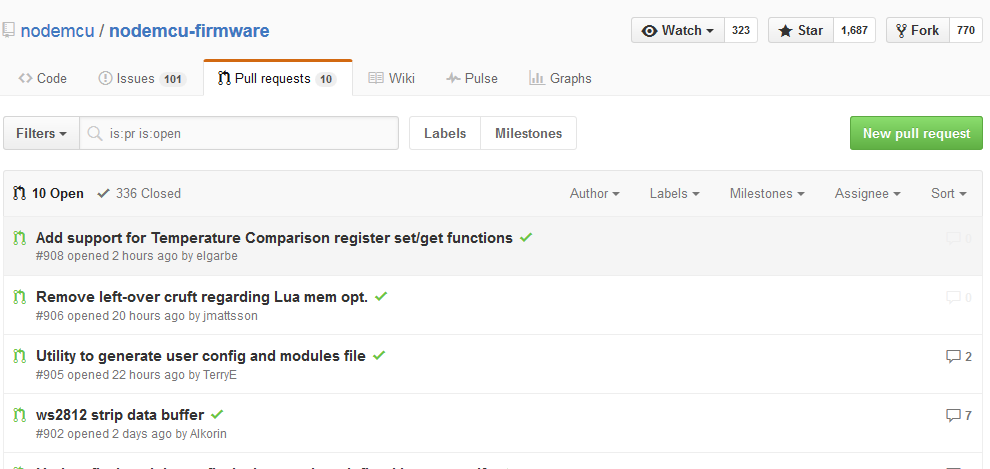Show the 10 Open pull requests

tap(49, 193)
